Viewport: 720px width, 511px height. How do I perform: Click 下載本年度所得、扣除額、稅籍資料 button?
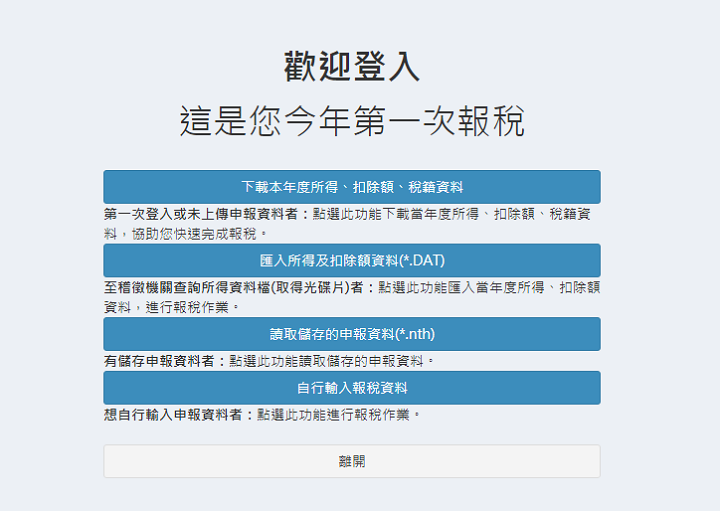tap(352, 187)
